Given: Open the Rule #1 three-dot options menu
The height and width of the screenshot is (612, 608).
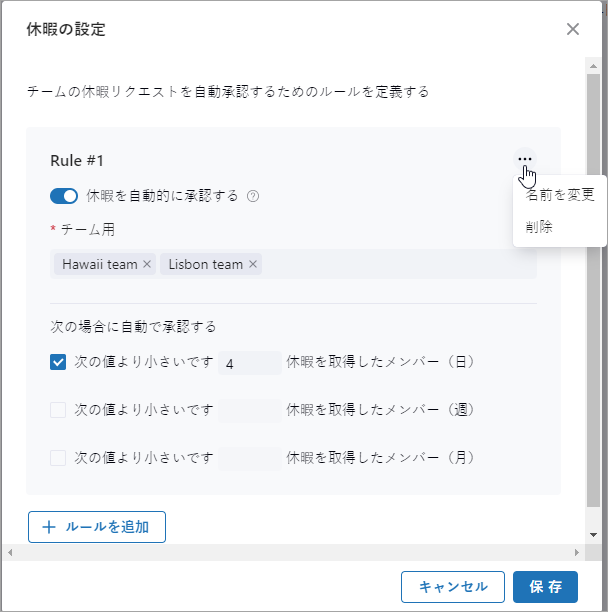Looking at the screenshot, I should point(525,160).
